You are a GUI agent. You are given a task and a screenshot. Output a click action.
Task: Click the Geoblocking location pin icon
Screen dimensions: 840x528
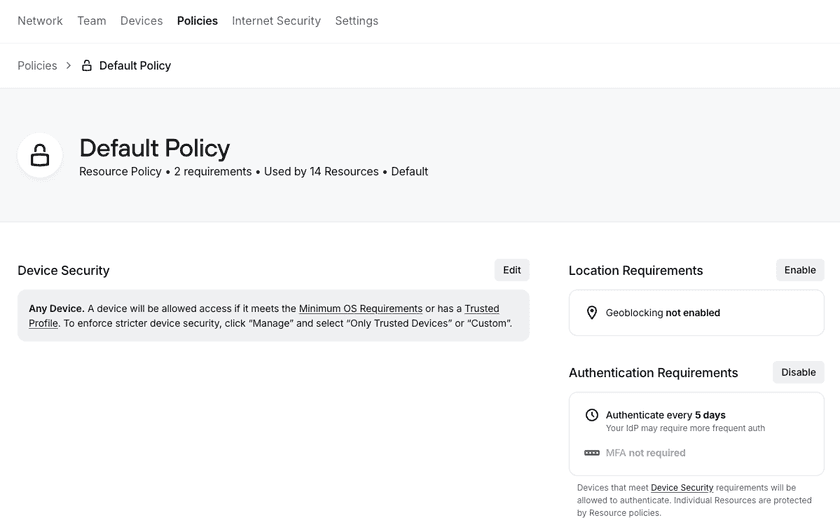click(591, 313)
